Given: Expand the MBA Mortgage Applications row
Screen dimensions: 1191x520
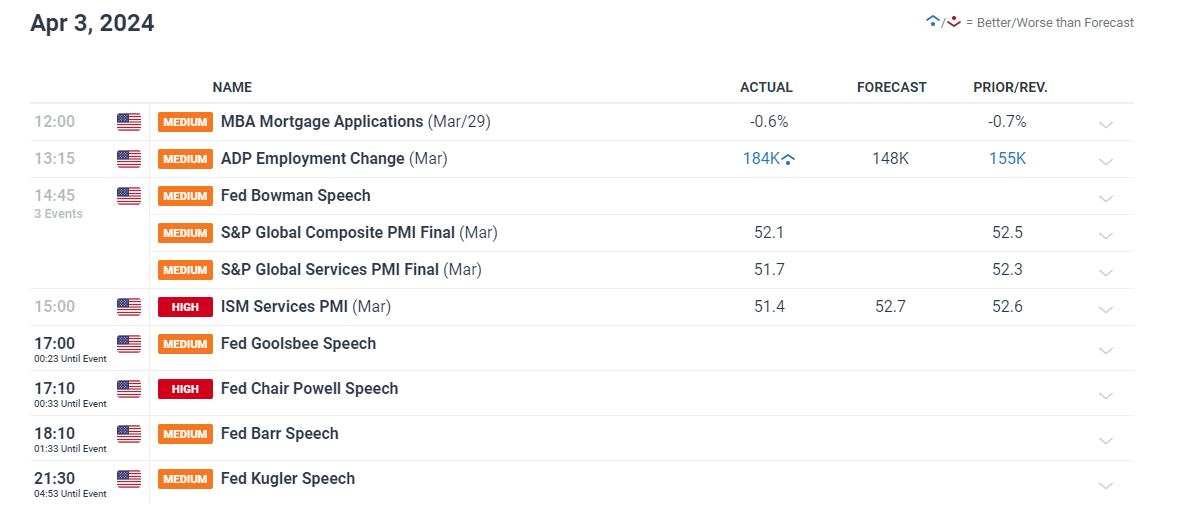Looking at the screenshot, I should coord(1106,124).
